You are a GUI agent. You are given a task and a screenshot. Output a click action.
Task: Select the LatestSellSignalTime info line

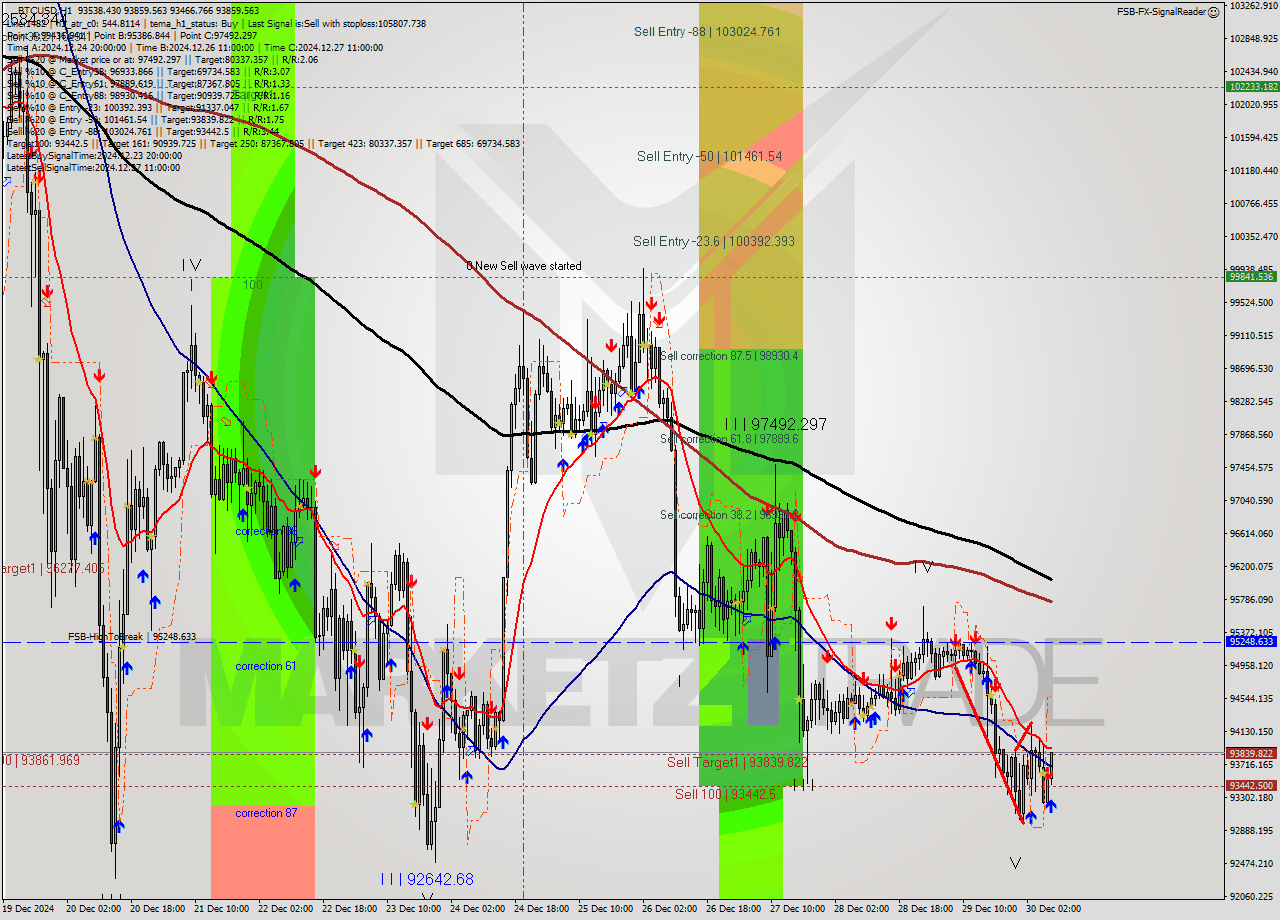coord(94,168)
